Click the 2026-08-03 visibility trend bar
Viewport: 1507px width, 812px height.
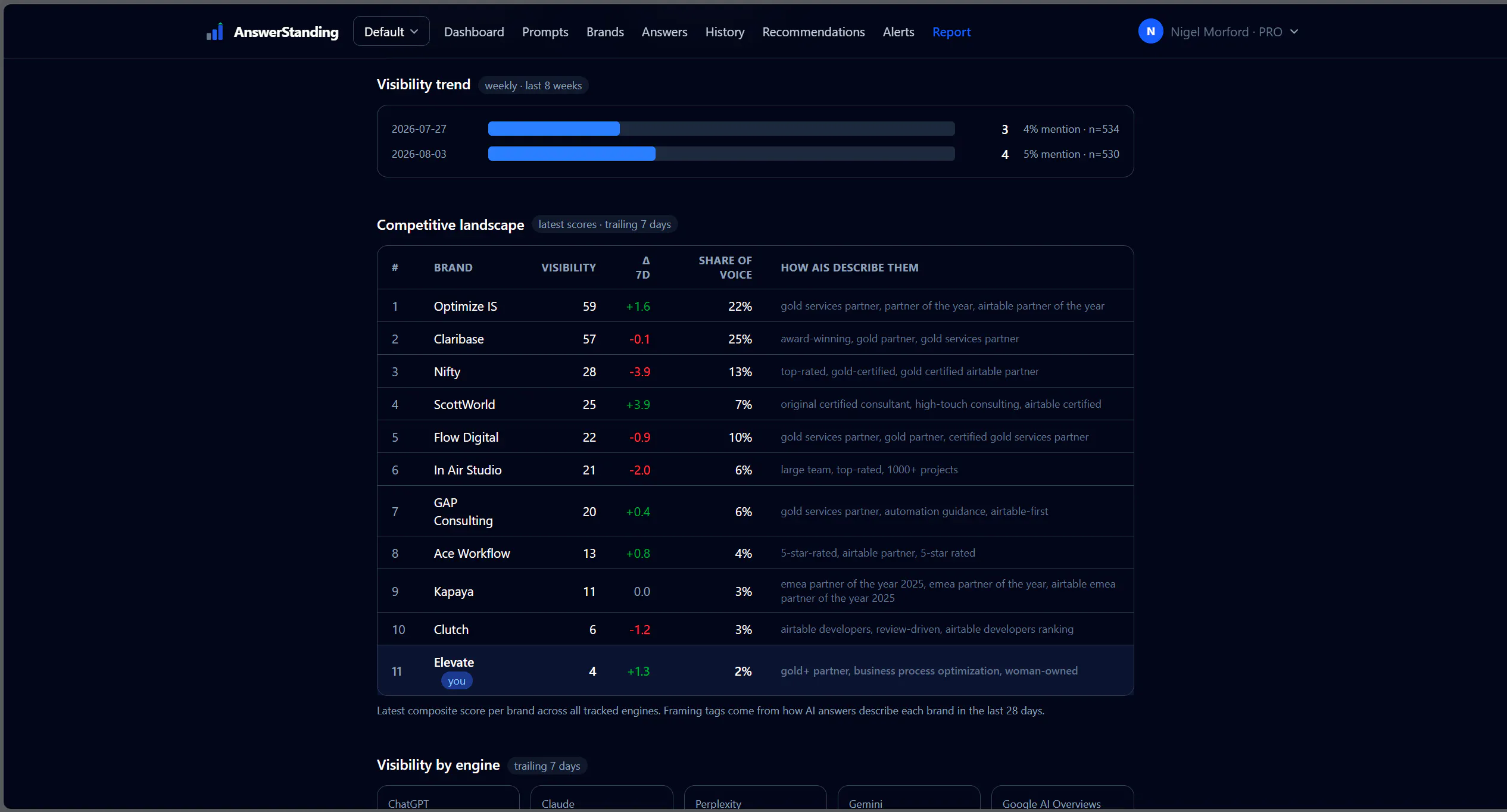click(721, 154)
